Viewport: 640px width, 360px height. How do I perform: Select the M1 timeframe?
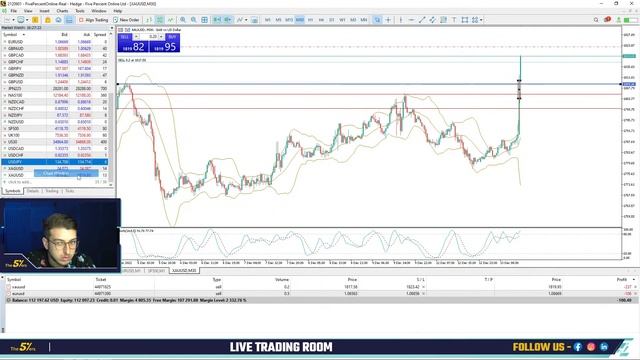(x=268, y=20)
